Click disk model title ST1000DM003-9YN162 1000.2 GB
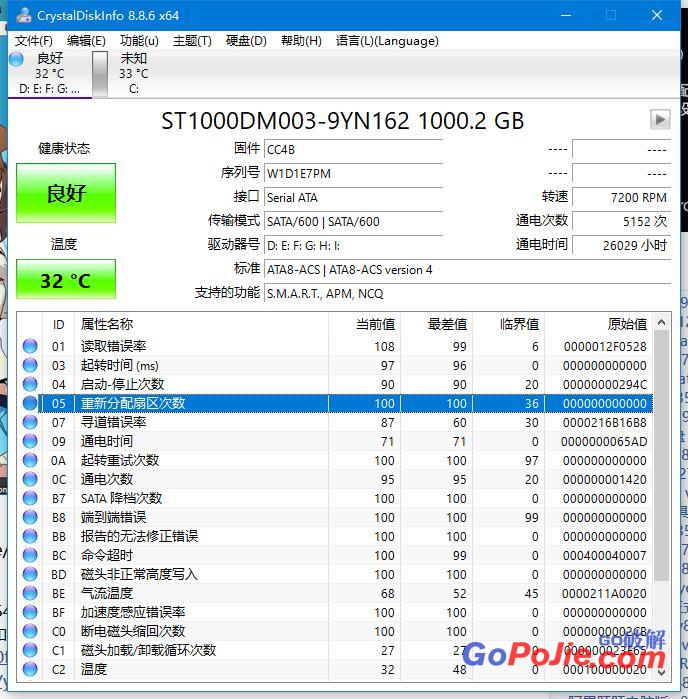This screenshot has height=699, width=688. coord(342,121)
